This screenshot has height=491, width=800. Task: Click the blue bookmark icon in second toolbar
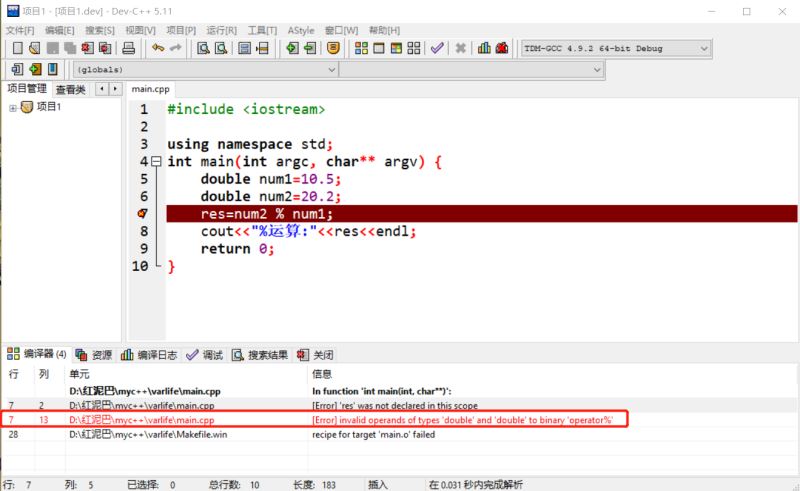pos(53,69)
